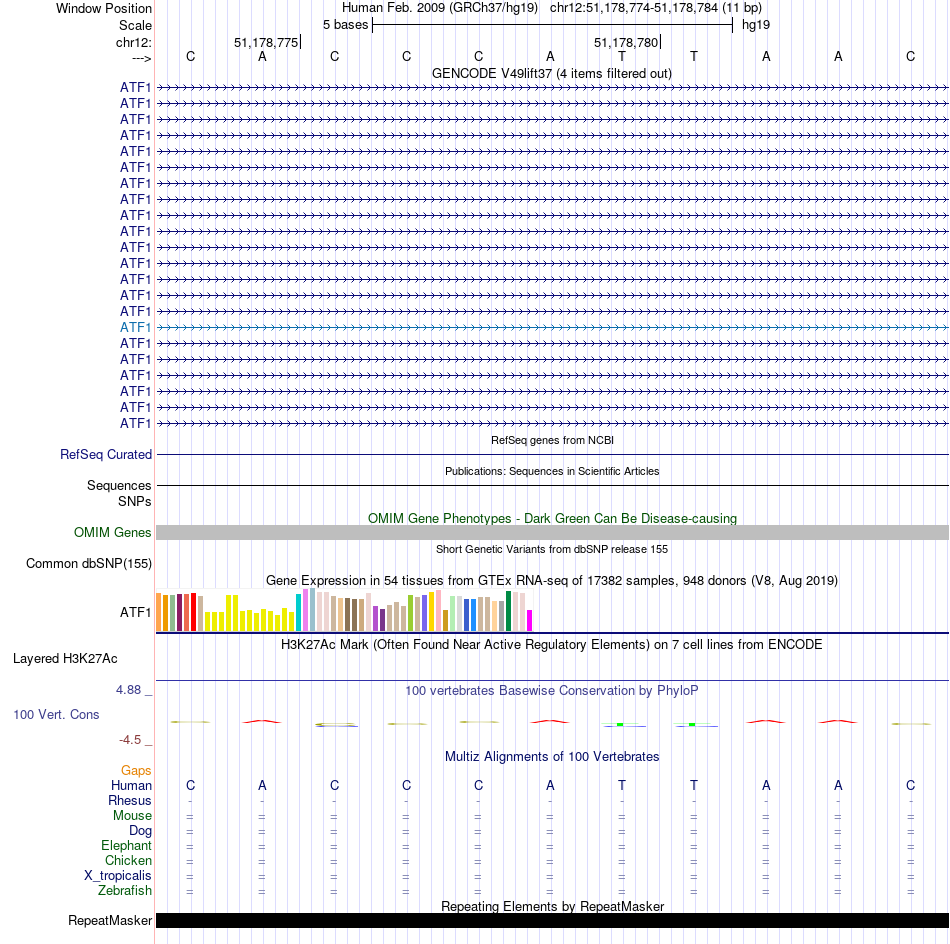Viewport: 950px width, 944px height.
Task: Click the Layered H3K27Ac track label
Action: click(65, 659)
